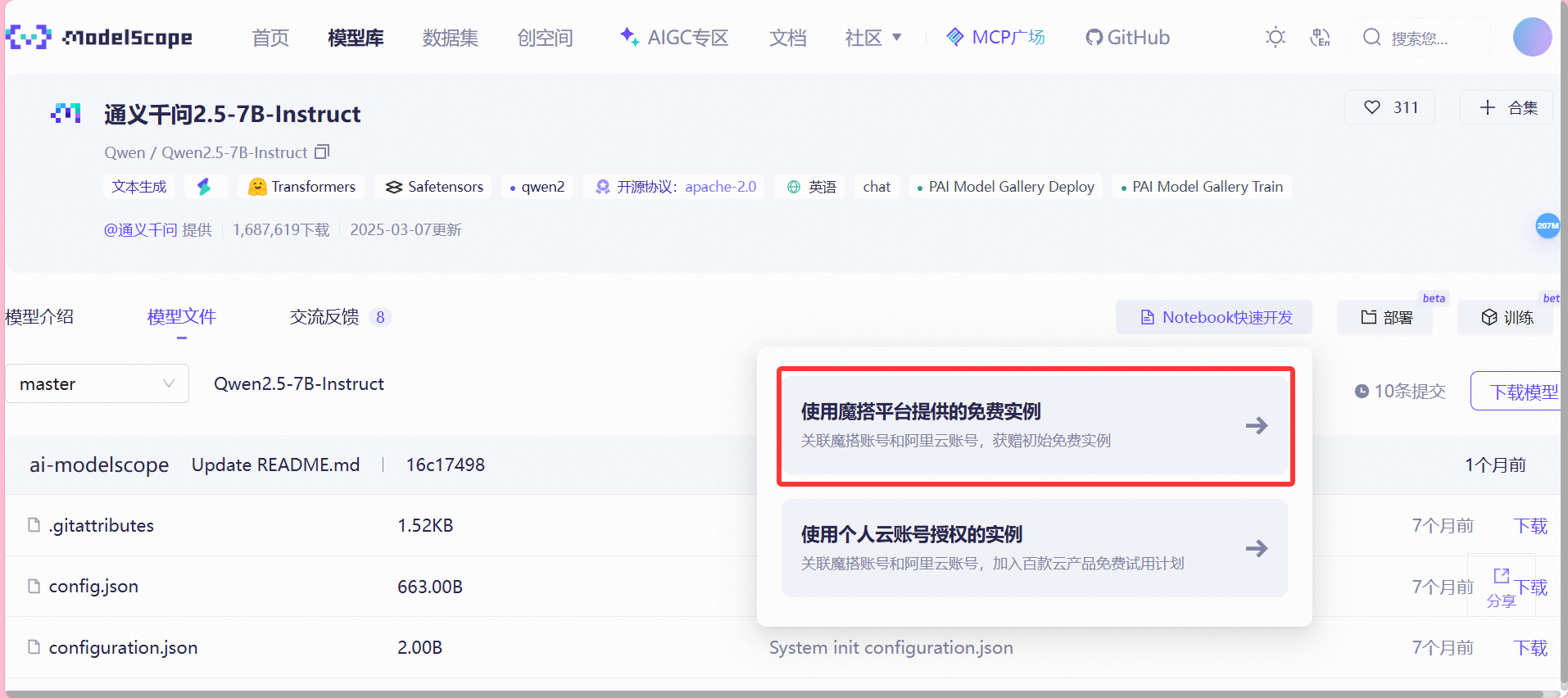This screenshot has height=698, width=1568.
Task: Go to 数据集 in the navigation
Action: pyautogui.click(x=451, y=38)
